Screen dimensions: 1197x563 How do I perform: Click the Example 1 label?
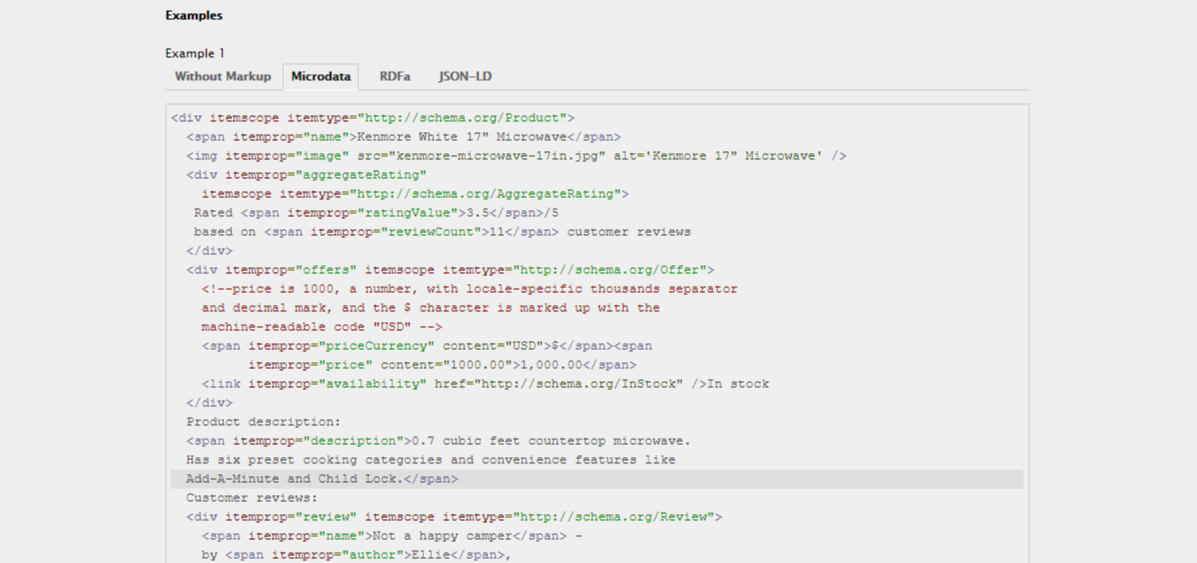coord(195,53)
